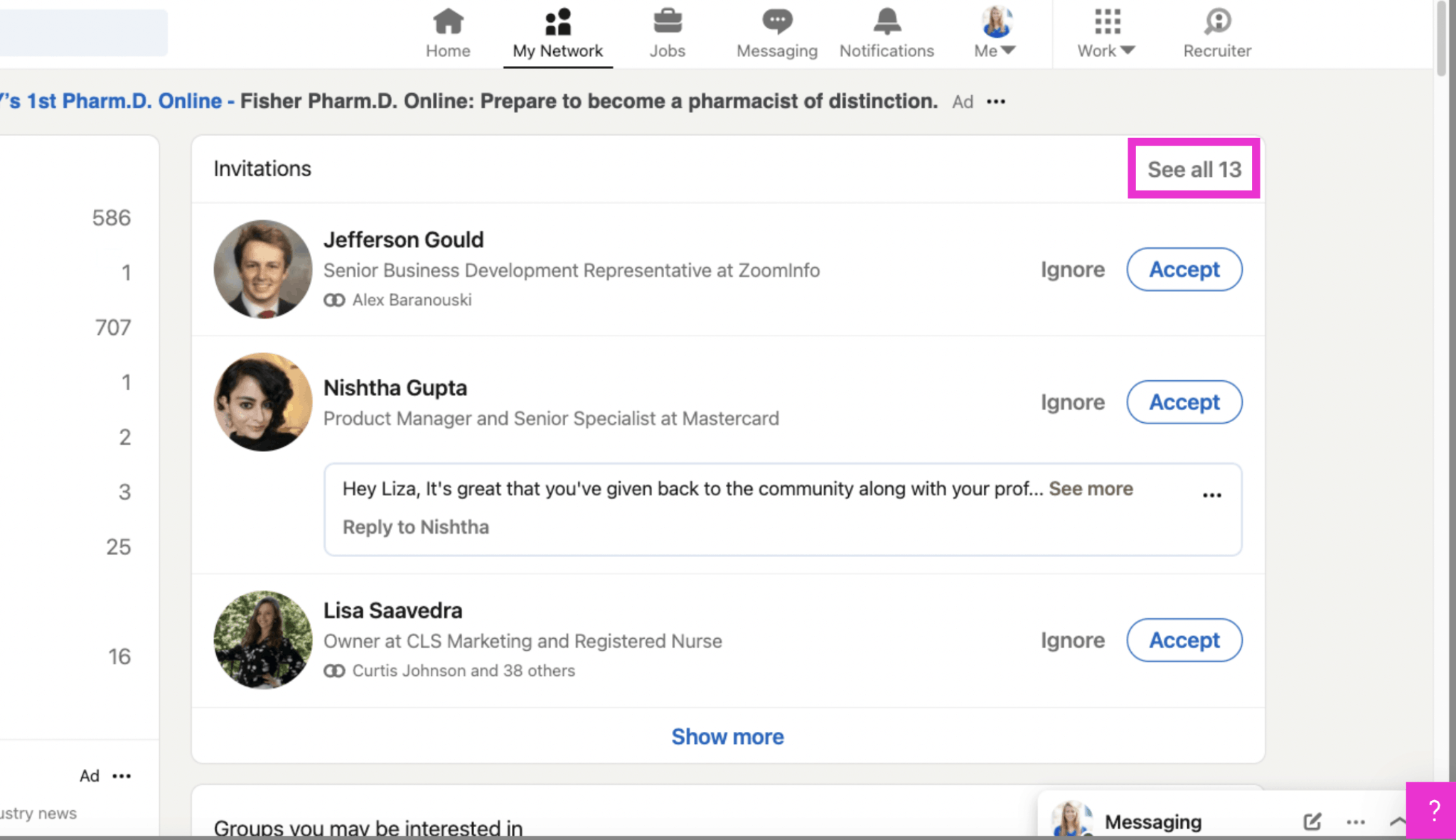The height and width of the screenshot is (840, 1456).
Task: Open messaging options via the three-dot icon
Action: coord(1354,822)
